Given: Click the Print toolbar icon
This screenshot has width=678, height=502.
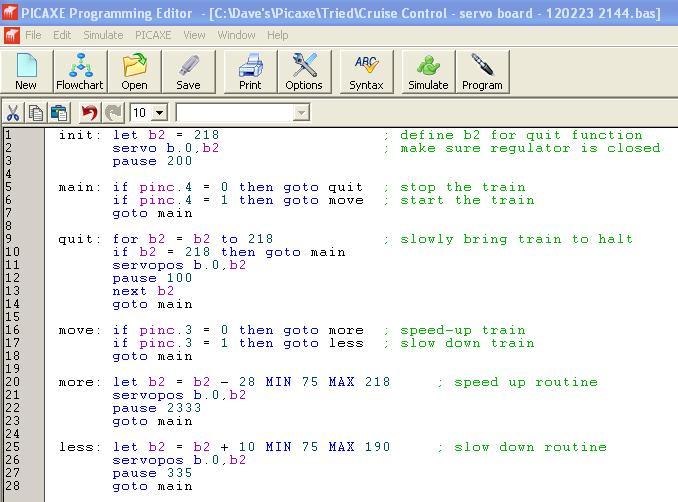Looking at the screenshot, I should click(250, 71).
